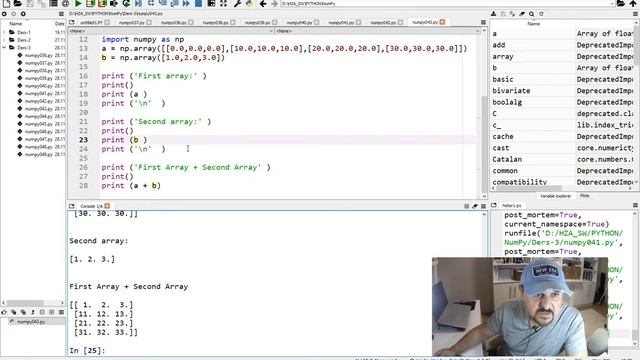Select the Variable explorer pane tab

556,196
